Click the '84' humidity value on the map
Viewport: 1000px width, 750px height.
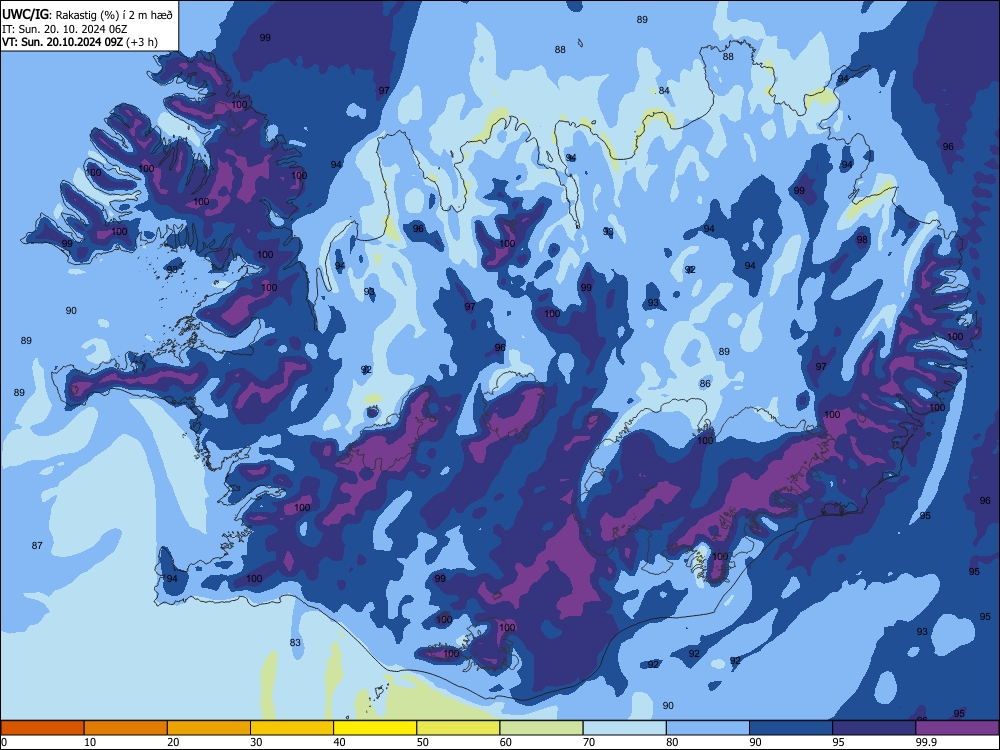(x=664, y=91)
